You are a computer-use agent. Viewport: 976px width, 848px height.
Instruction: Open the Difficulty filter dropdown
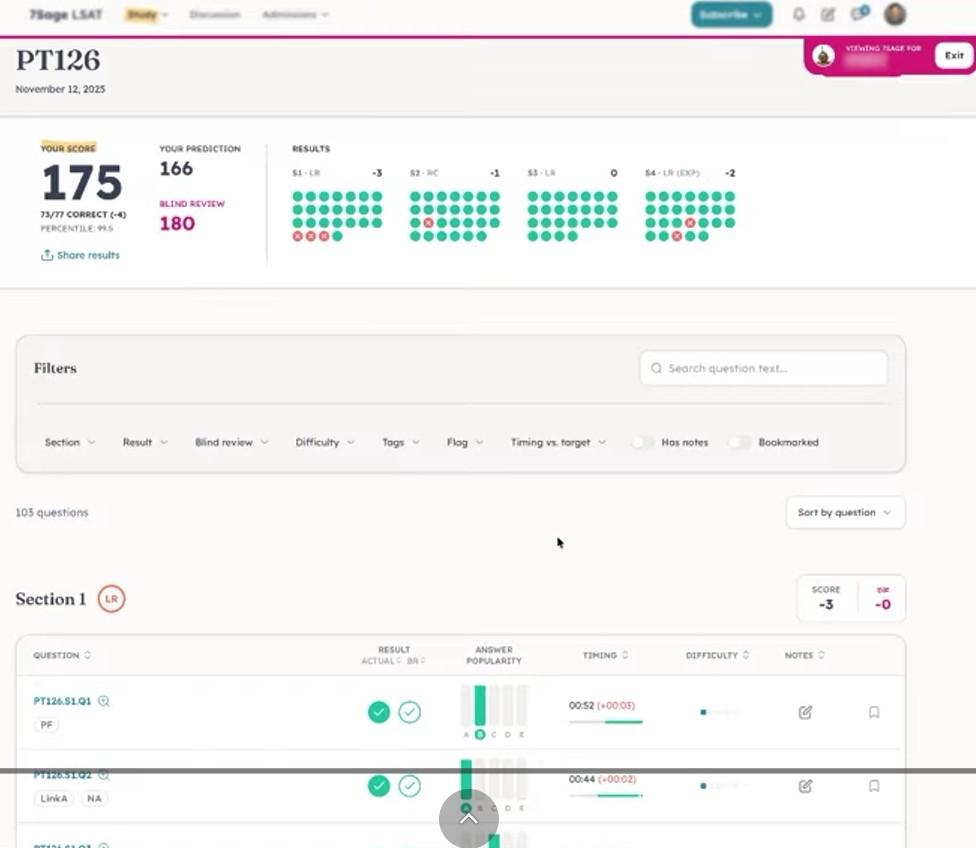point(325,442)
